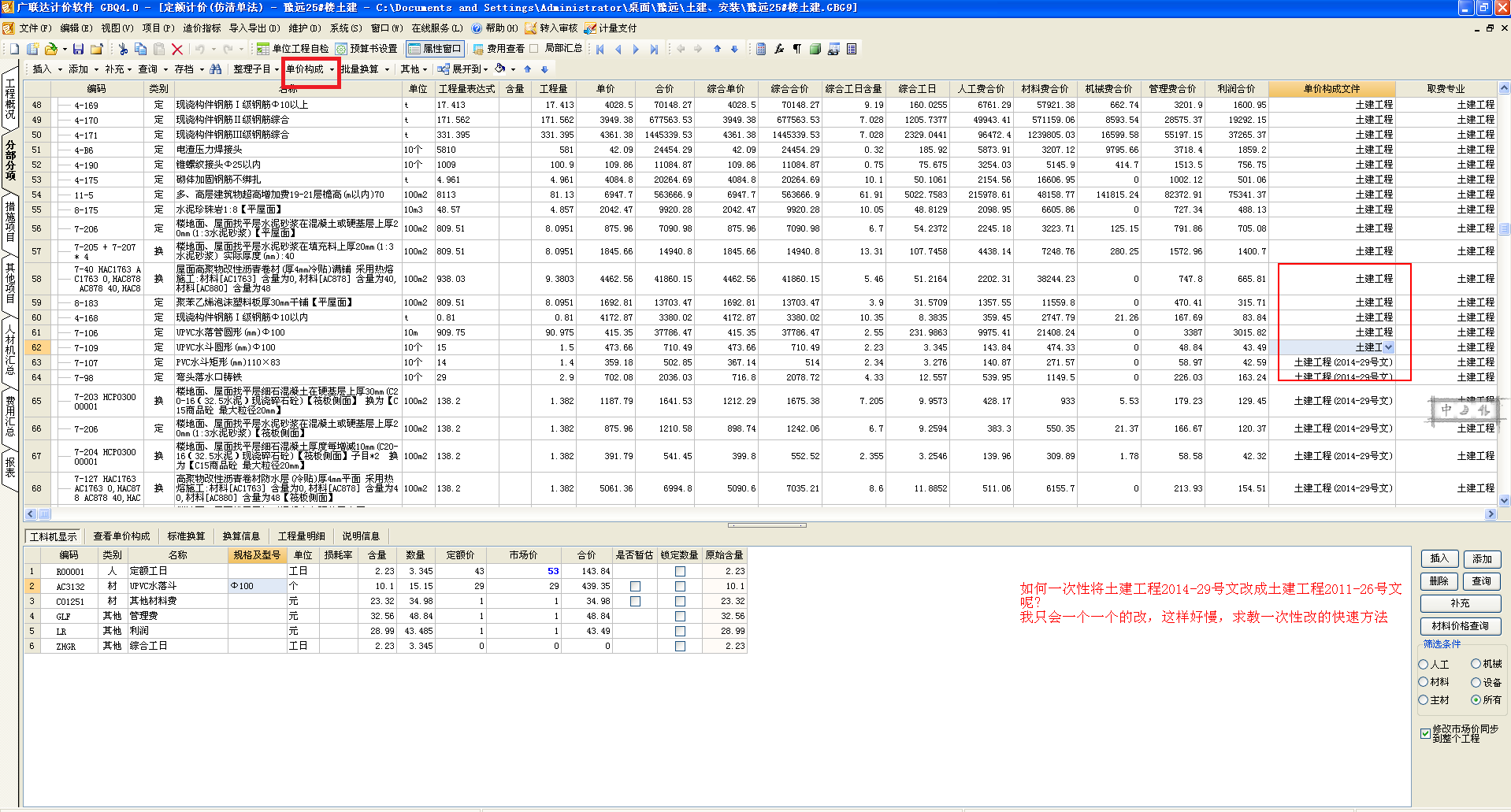Click the 补充 button in right panel

[1461, 603]
